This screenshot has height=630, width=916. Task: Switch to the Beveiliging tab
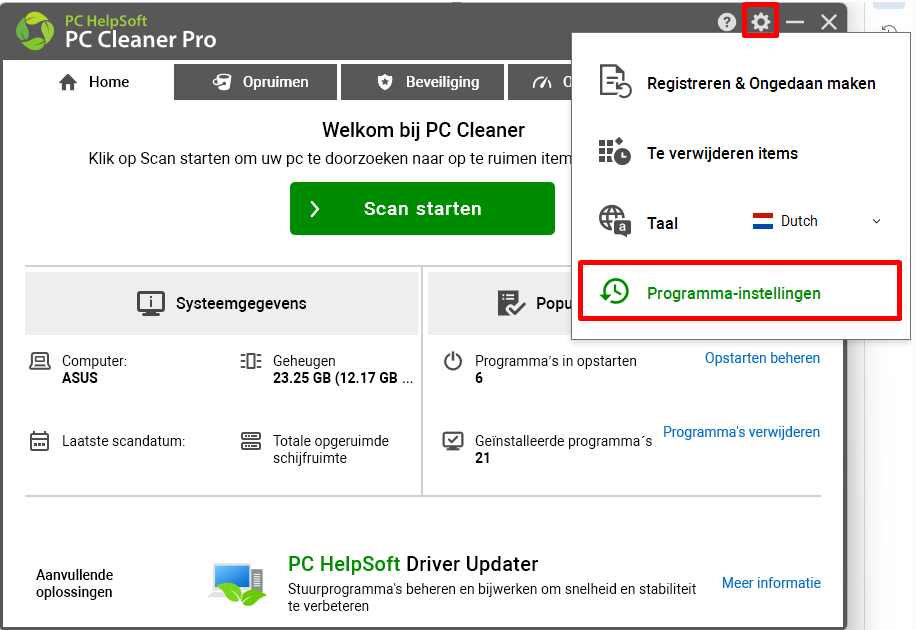[x=422, y=82]
